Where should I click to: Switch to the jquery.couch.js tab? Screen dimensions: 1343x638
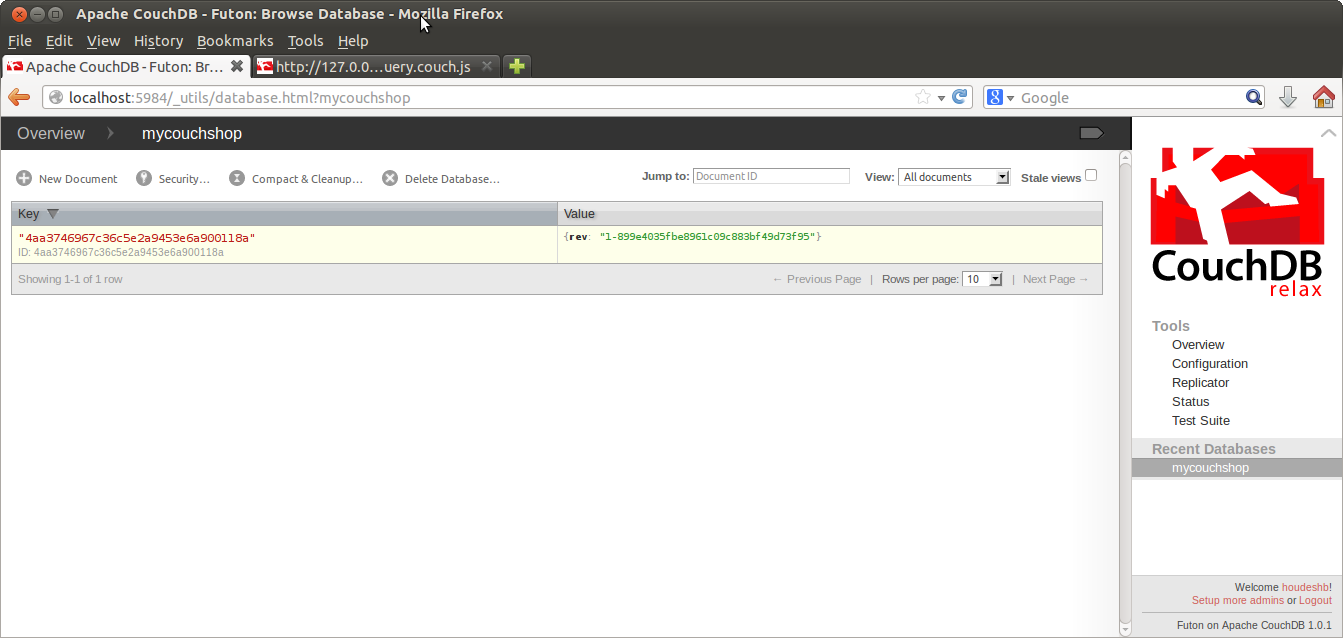point(375,66)
